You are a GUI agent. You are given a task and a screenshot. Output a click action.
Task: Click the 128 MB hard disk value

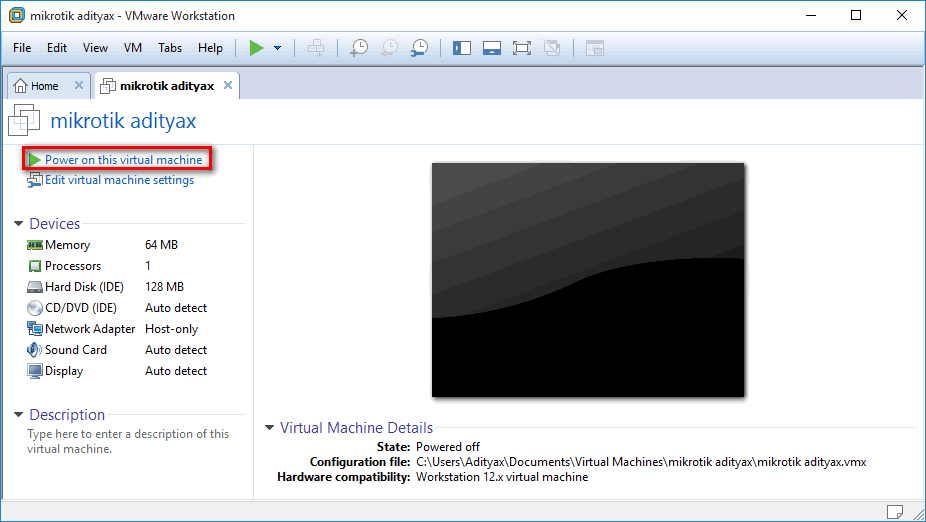(164, 287)
